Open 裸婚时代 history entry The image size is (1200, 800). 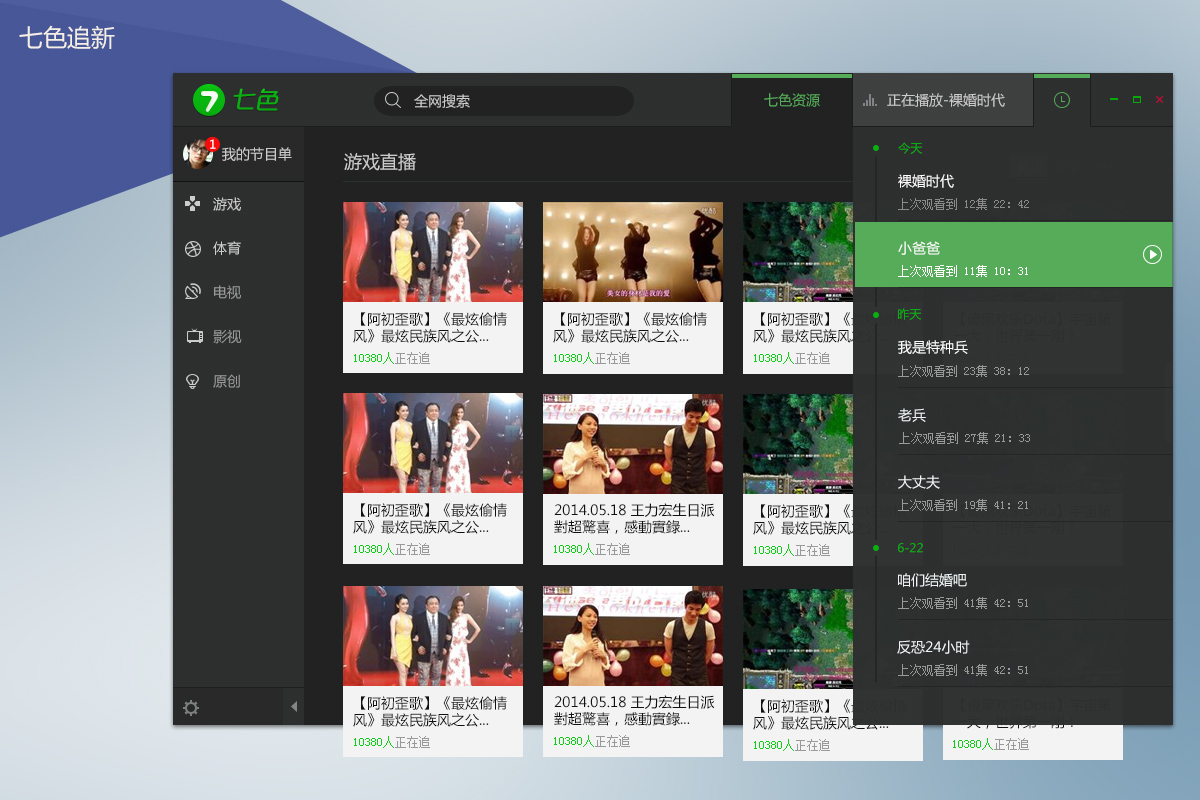1013,191
